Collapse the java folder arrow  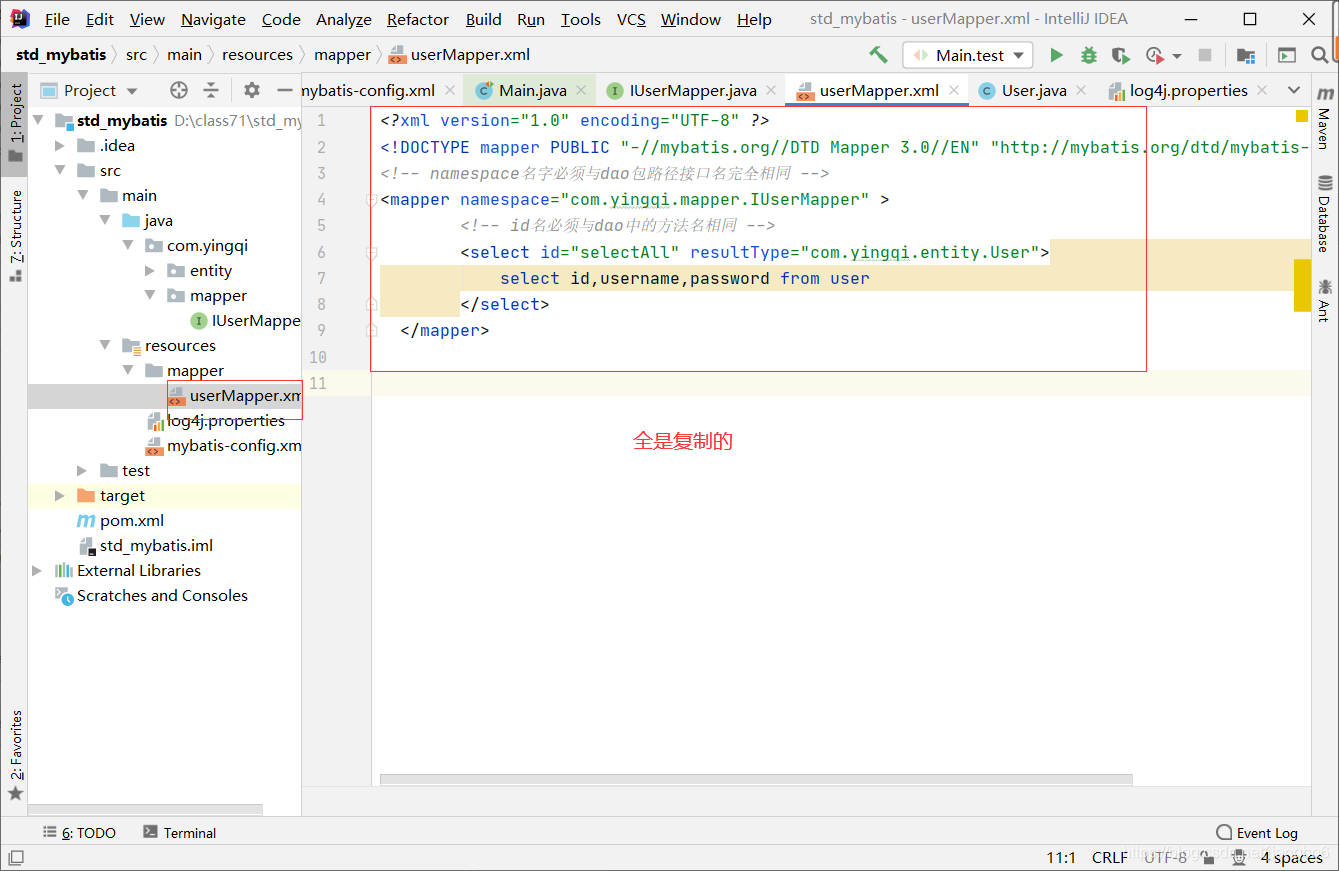[105, 221]
